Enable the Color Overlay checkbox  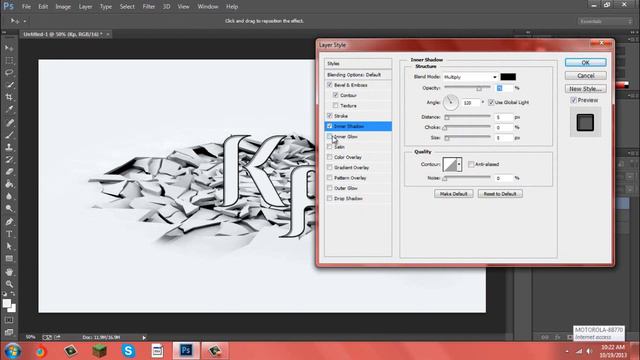tap(330, 157)
